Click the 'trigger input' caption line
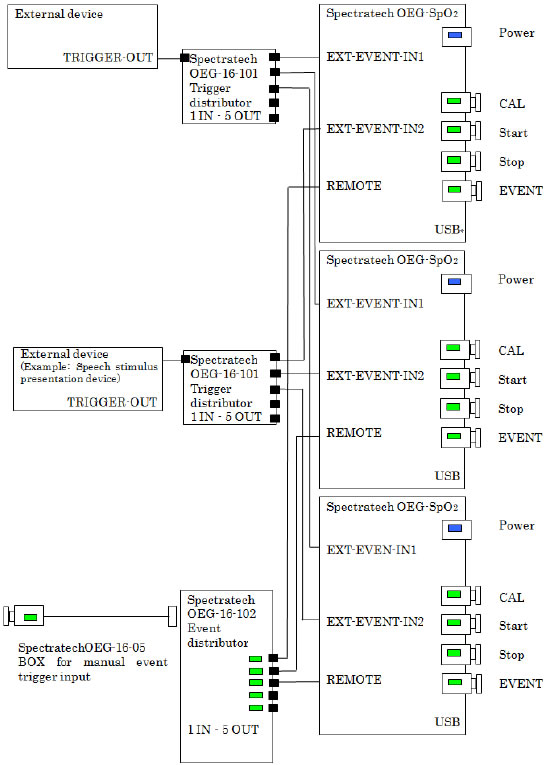 (54, 677)
